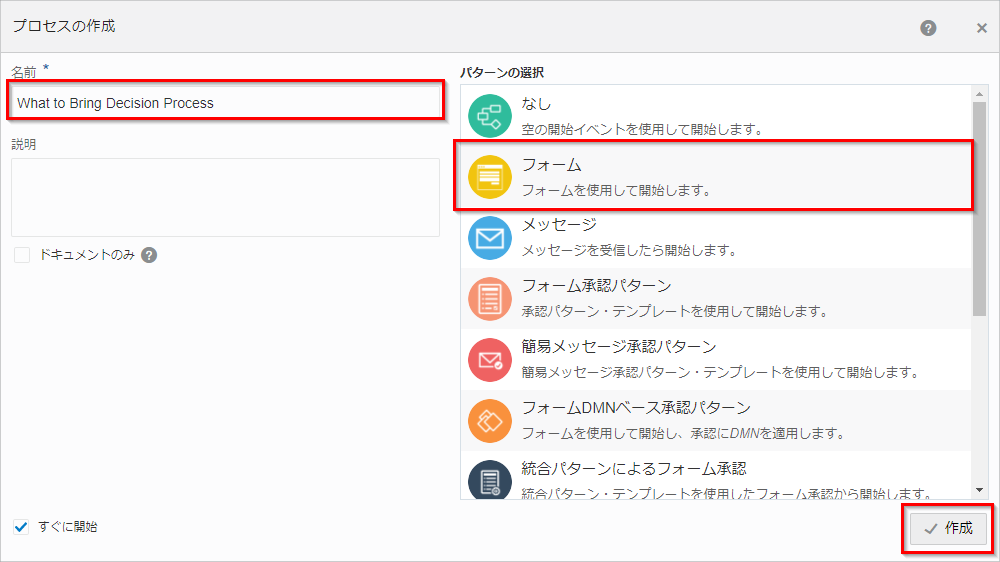Screen dimensions: 1000x562
Task: Click the green None pattern icon
Action: point(489,116)
